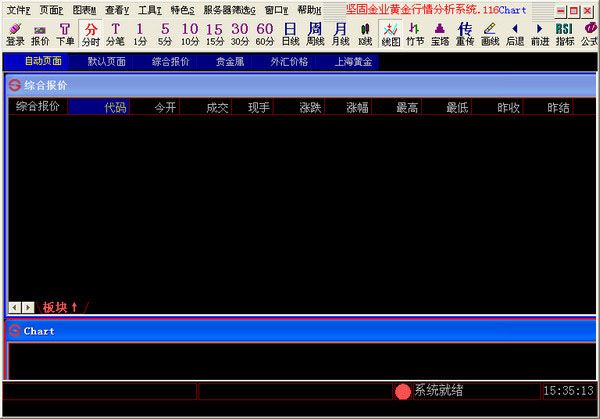Open the 文件 menu

point(18,9)
